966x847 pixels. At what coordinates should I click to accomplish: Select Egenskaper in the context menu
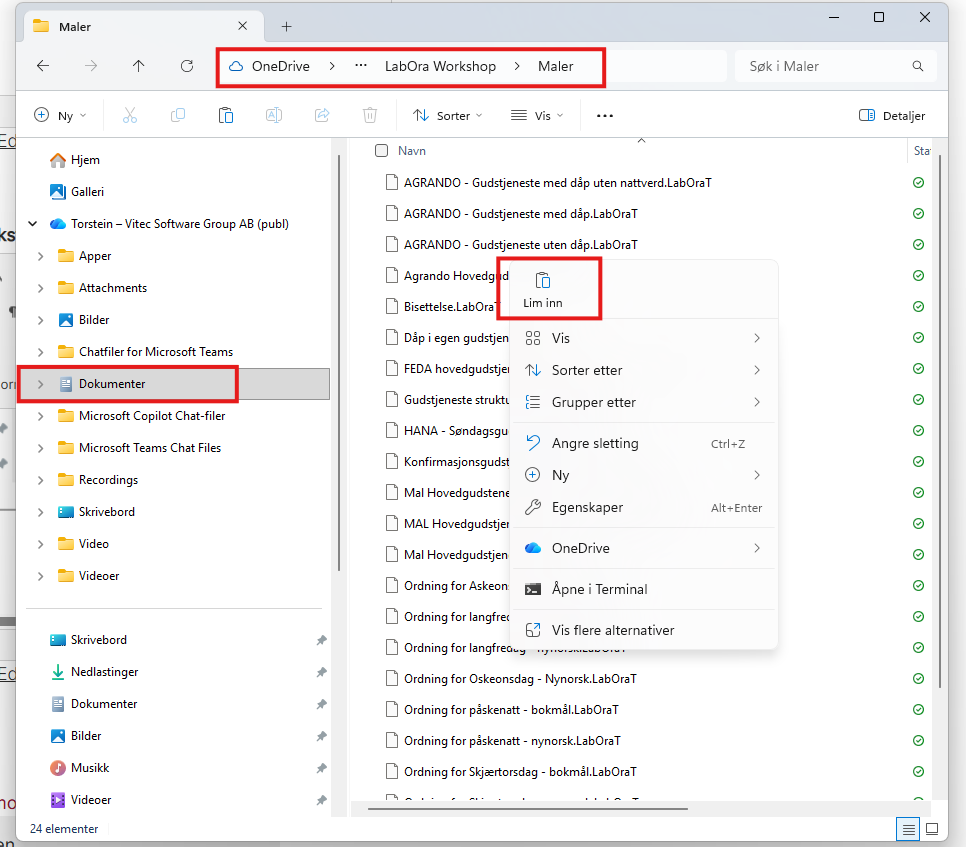[x=587, y=507]
